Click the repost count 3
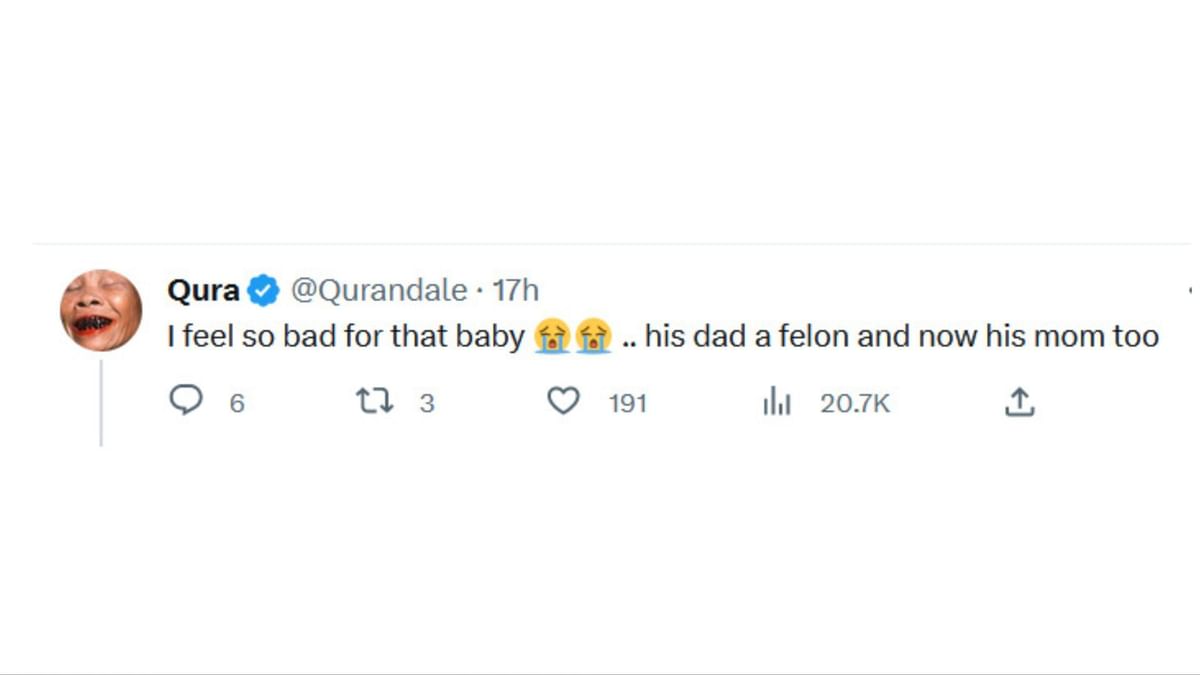Screen dimensions: 1200x675 tap(427, 403)
